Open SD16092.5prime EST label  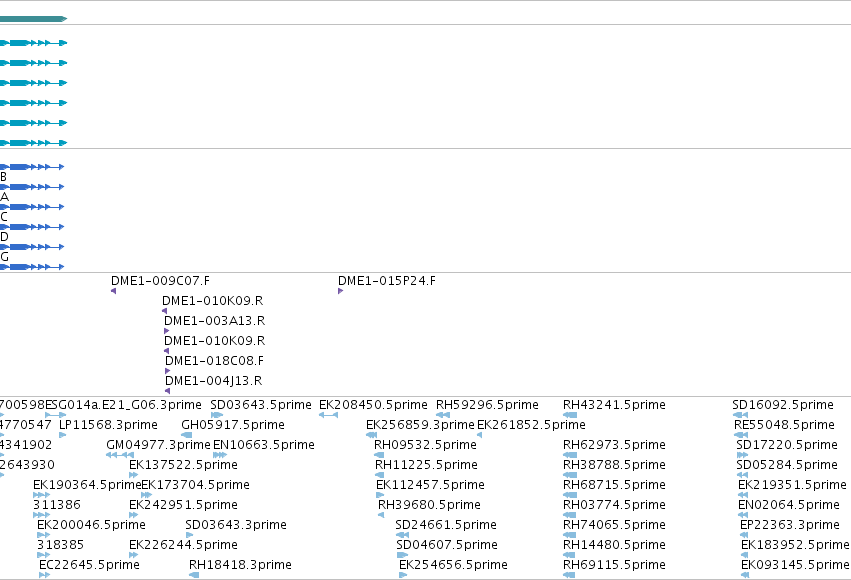[x=783, y=405]
